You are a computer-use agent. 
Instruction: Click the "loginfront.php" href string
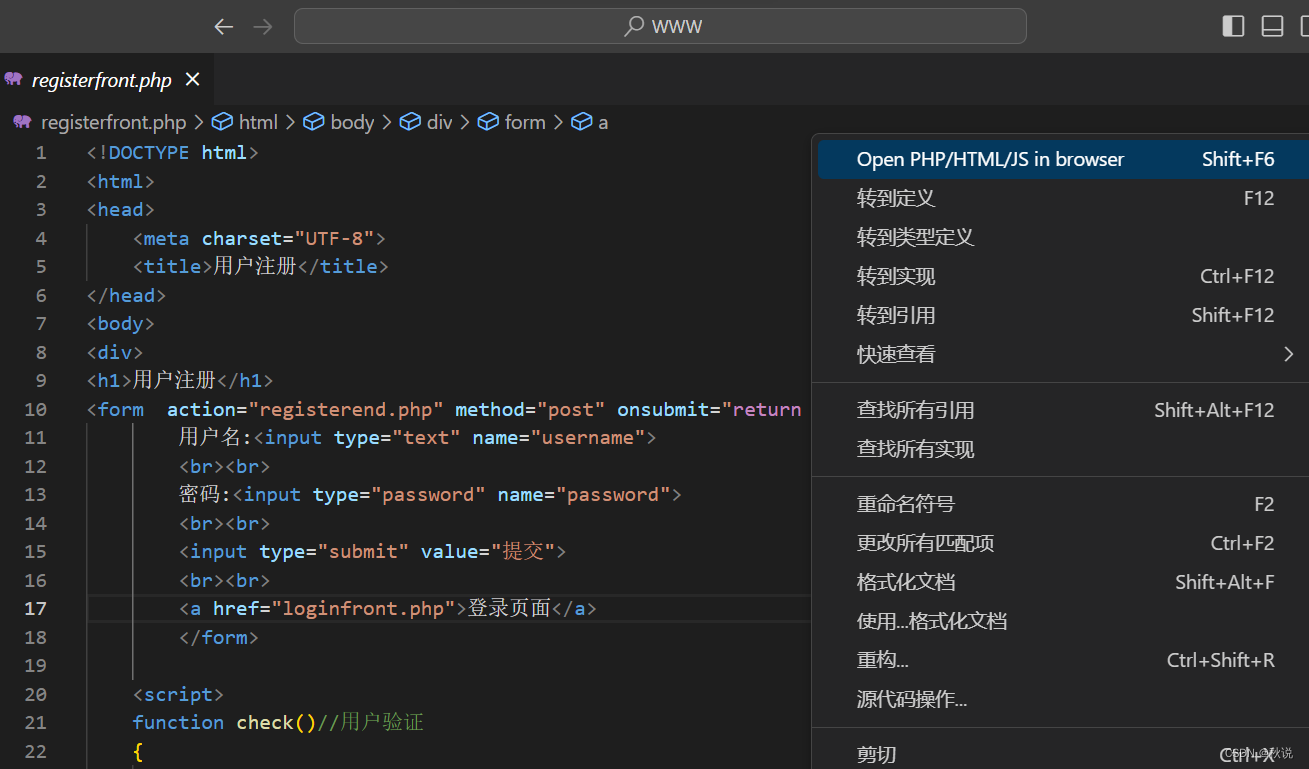366,608
